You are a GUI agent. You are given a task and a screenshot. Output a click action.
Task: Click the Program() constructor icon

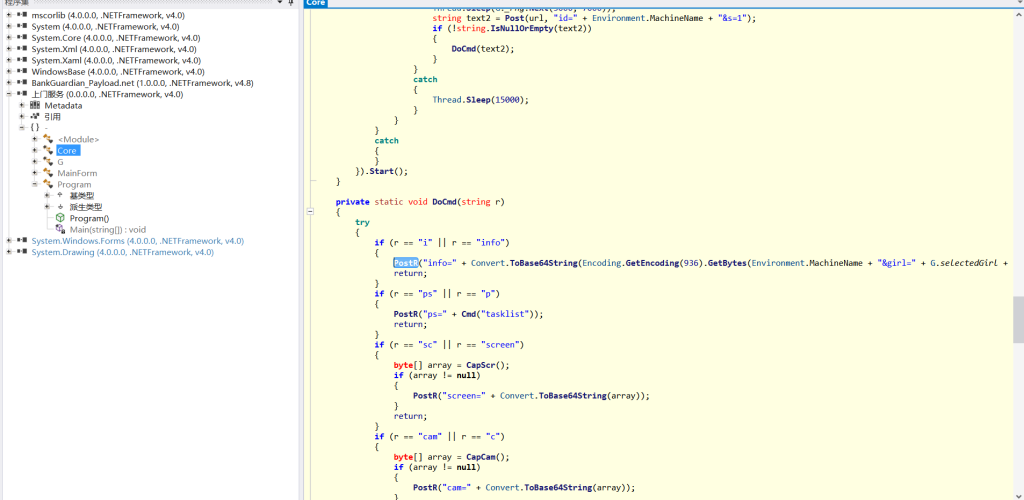click(60, 218)
